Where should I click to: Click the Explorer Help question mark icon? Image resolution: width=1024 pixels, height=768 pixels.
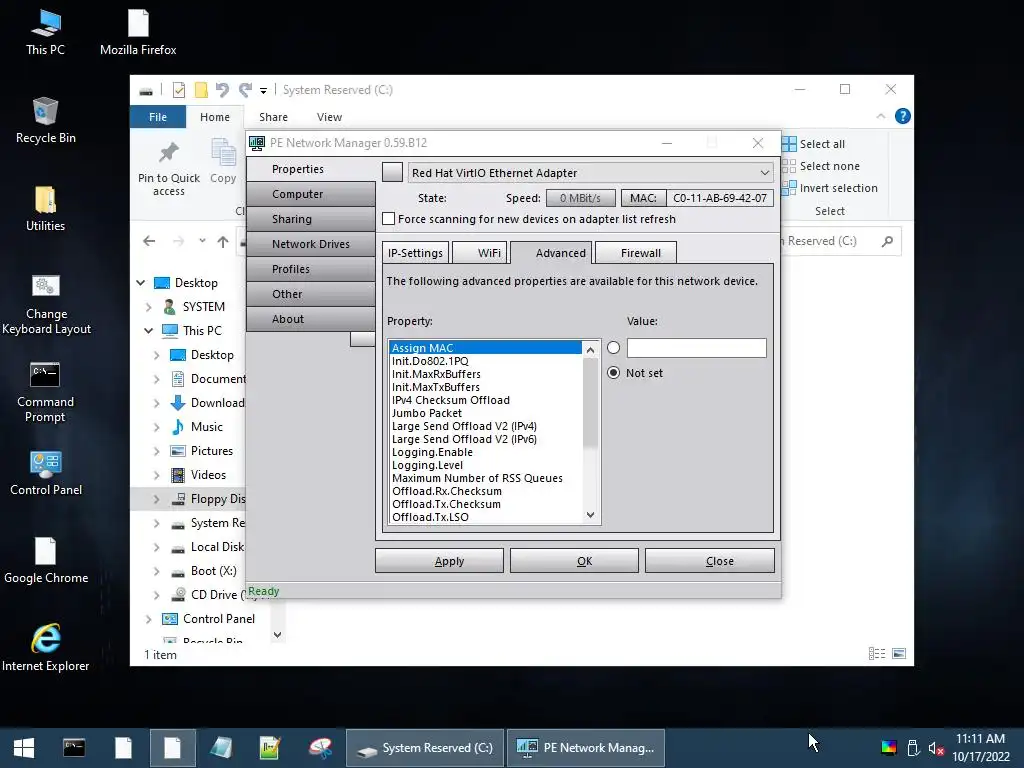903,116
